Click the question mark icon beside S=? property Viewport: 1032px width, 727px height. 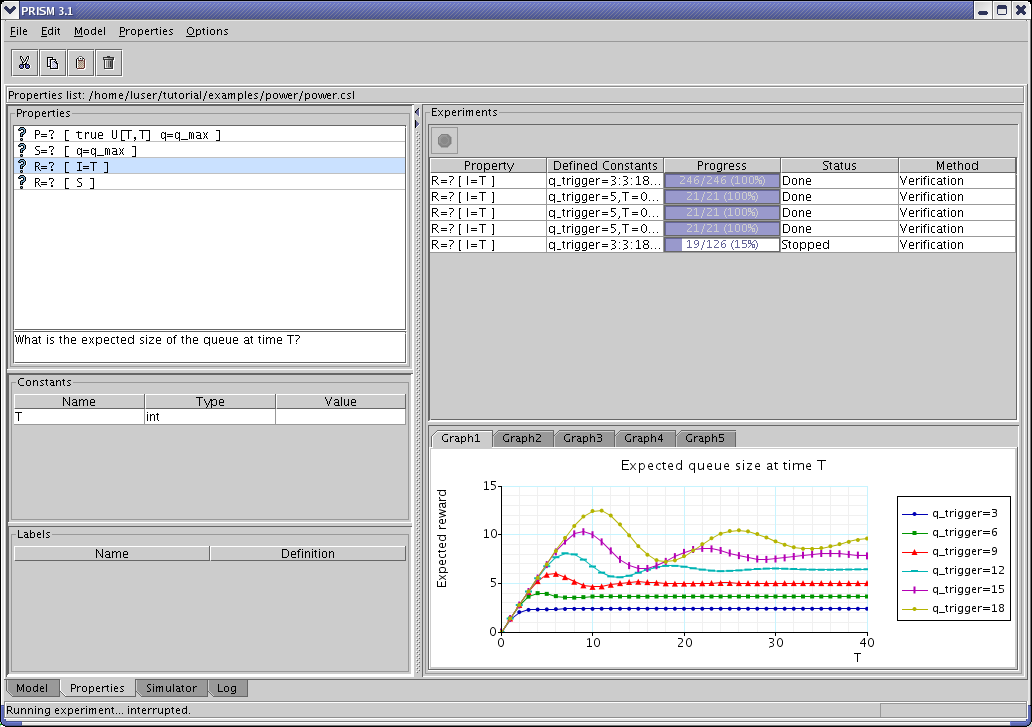pyautogui.click(x=22, y=150)
